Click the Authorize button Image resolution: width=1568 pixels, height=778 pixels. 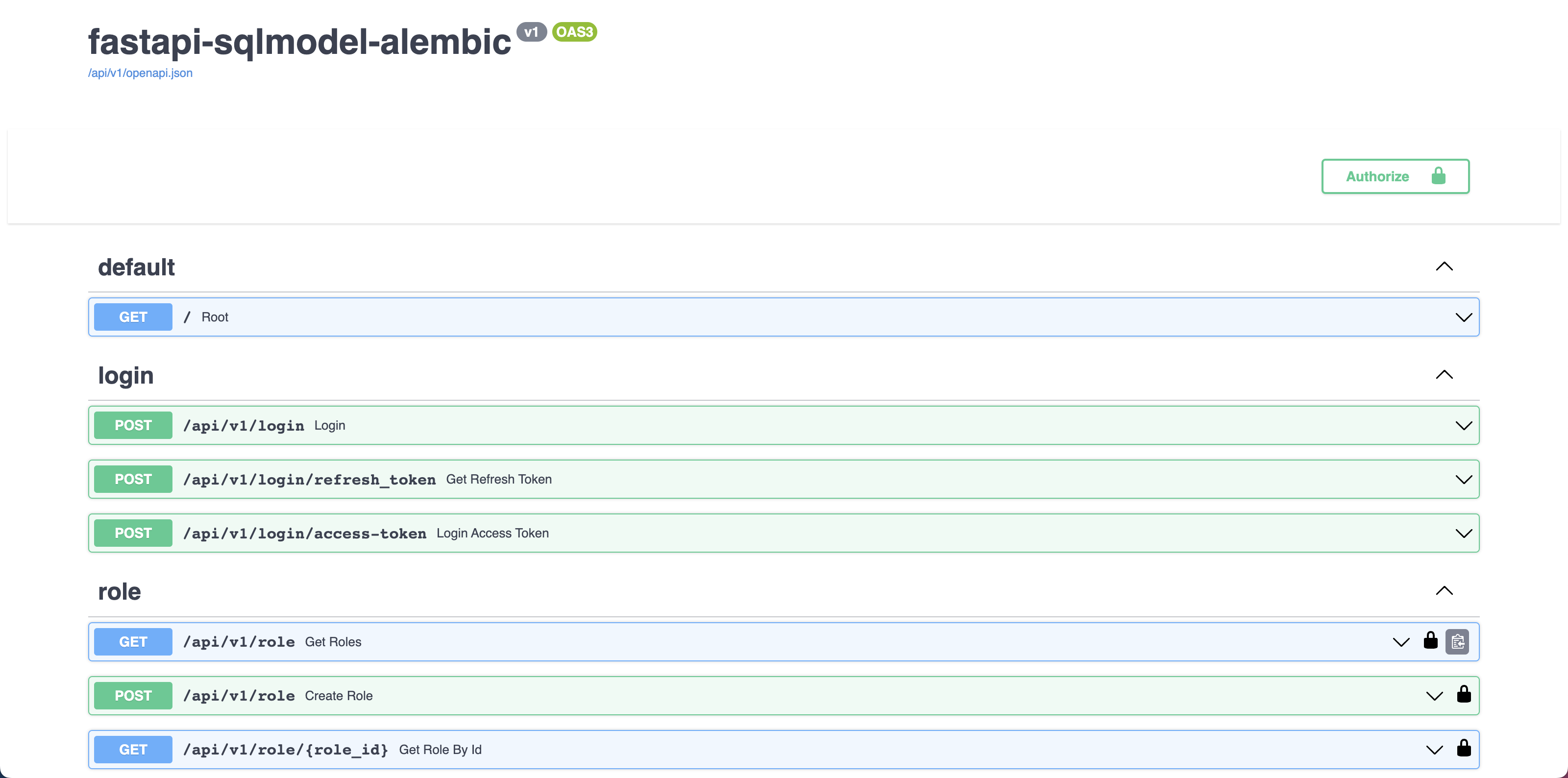1395,176
